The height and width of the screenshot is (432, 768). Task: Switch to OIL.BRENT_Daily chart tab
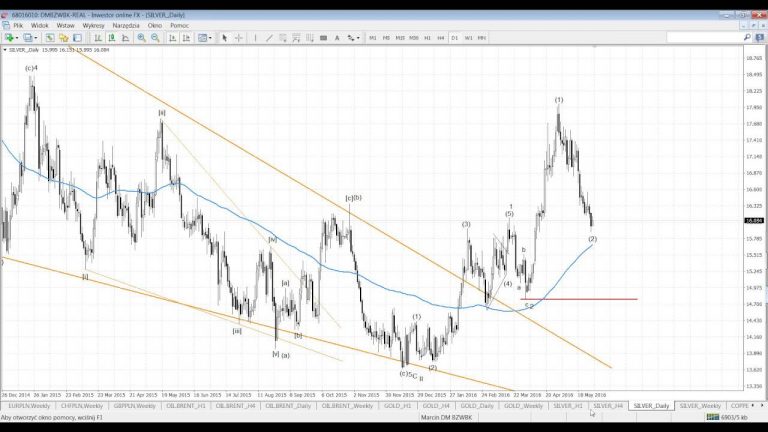click(x=288, y=406)
